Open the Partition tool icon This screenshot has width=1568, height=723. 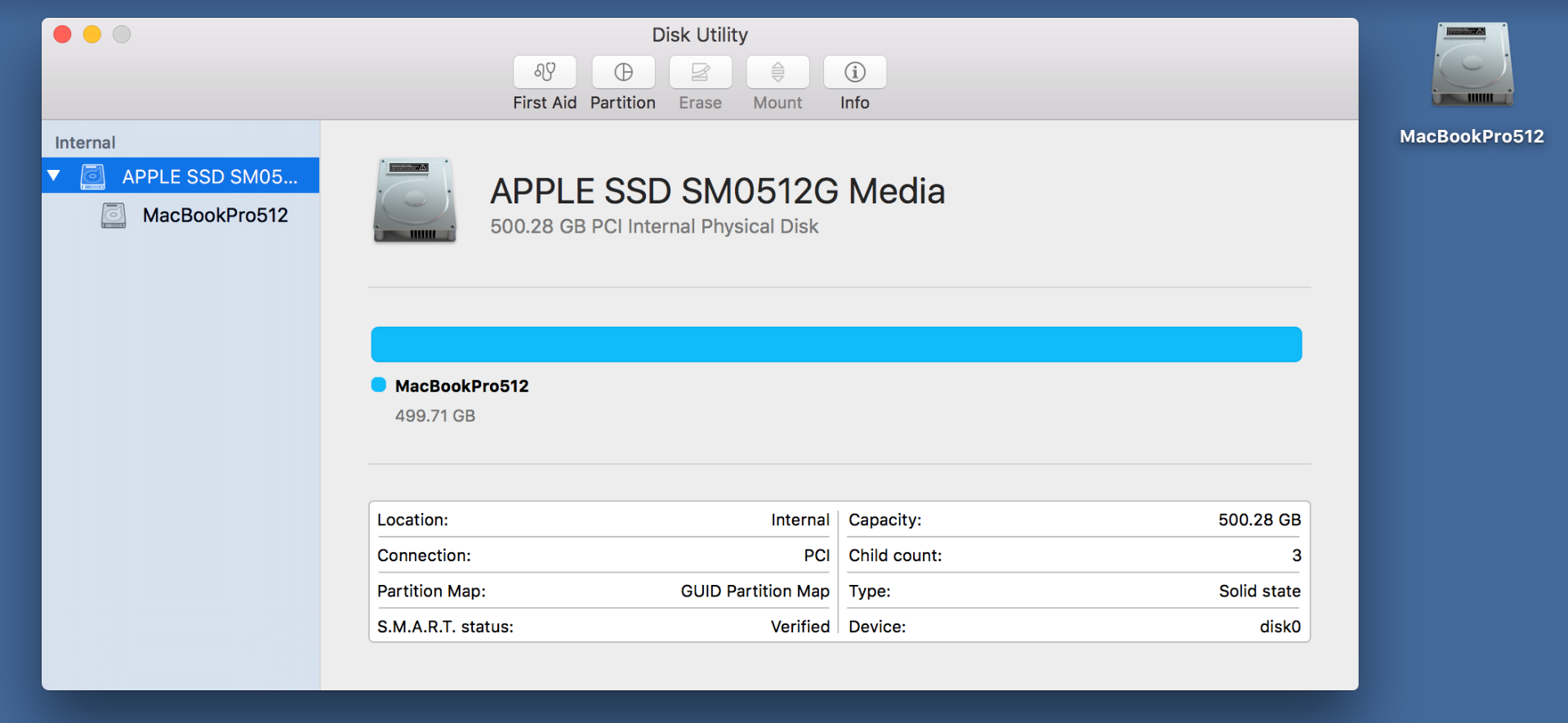623,72
